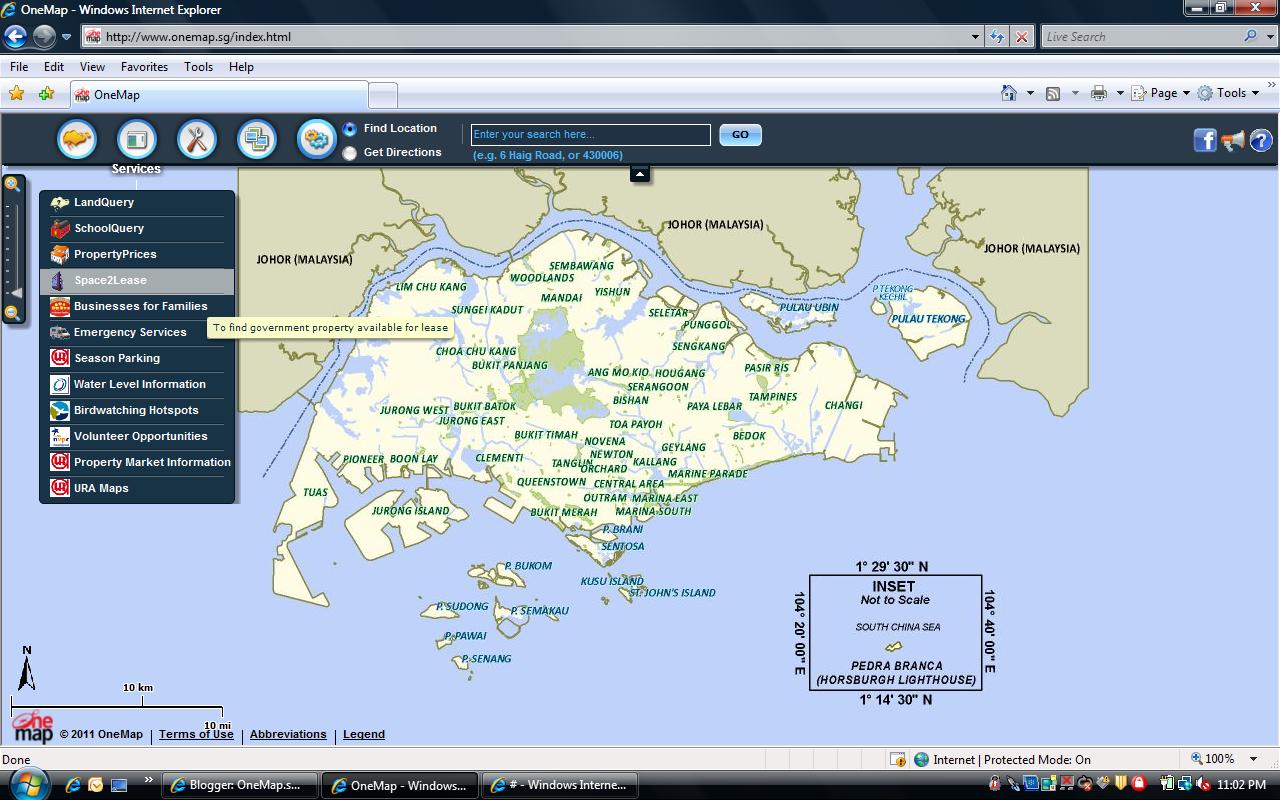
Task: Select the Get Directions radio button
Action: point(350,153)
